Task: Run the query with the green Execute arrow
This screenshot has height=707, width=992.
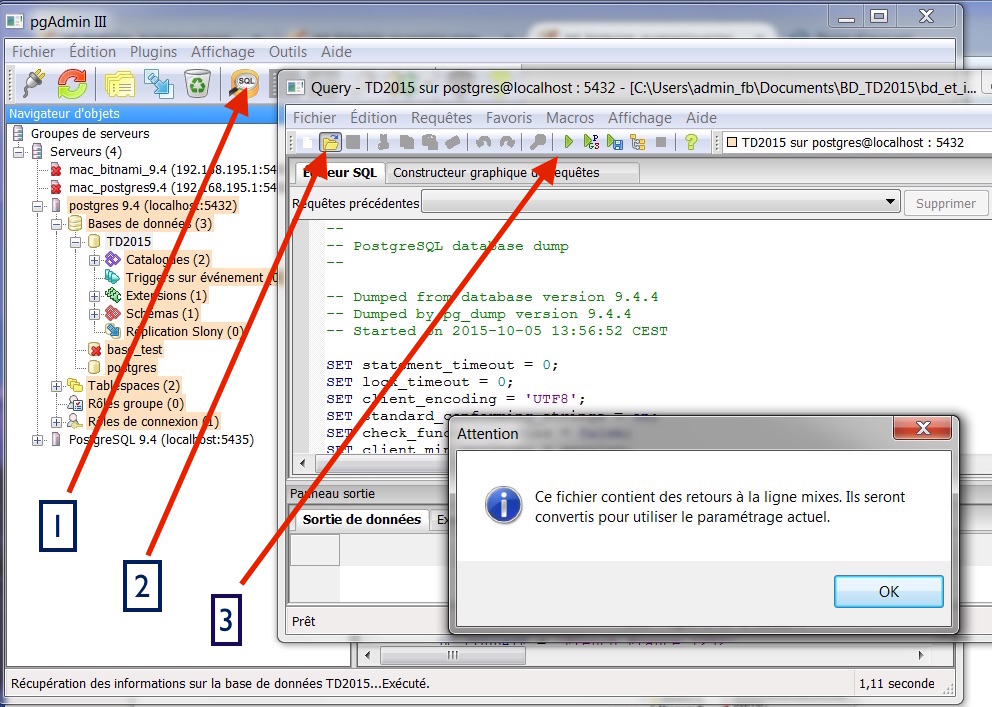Action: (568, 142)
